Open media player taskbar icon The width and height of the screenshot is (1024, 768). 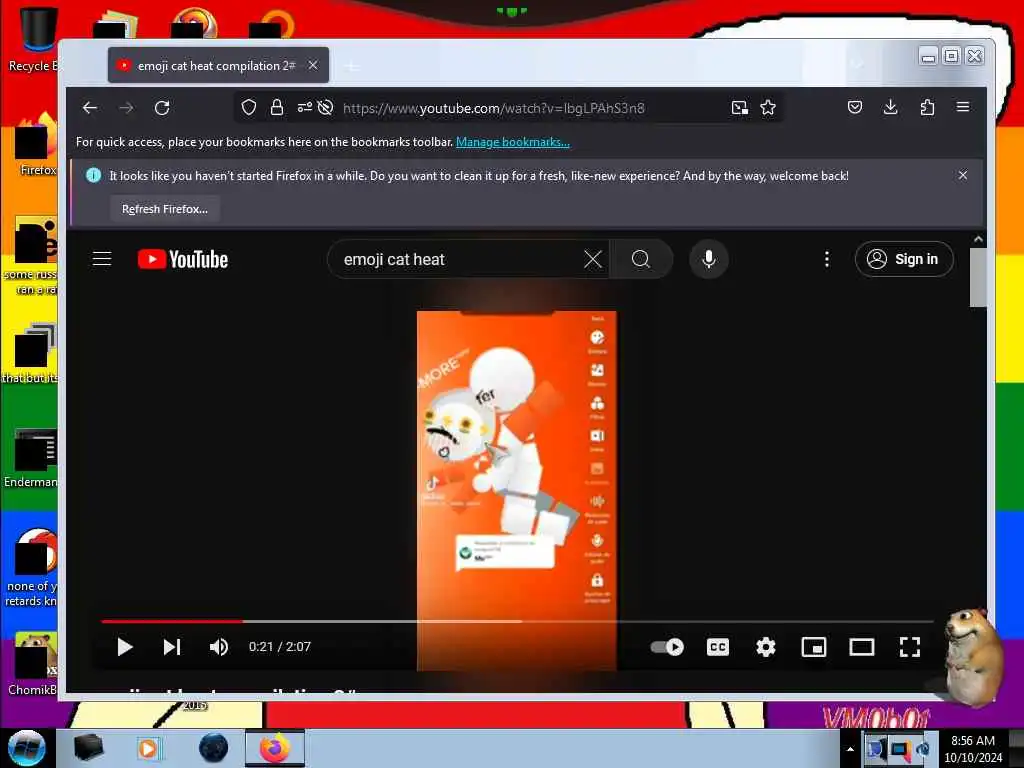[148, 748]
